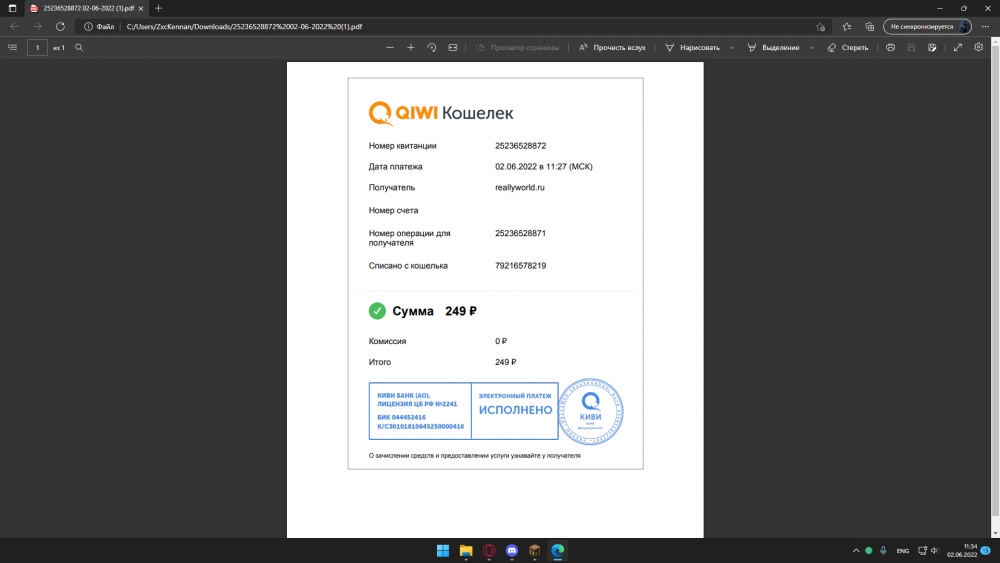The height and width of the screenshot is (563, 1000).
Task: Switch the ENG input language
Action: pos(902,551)
